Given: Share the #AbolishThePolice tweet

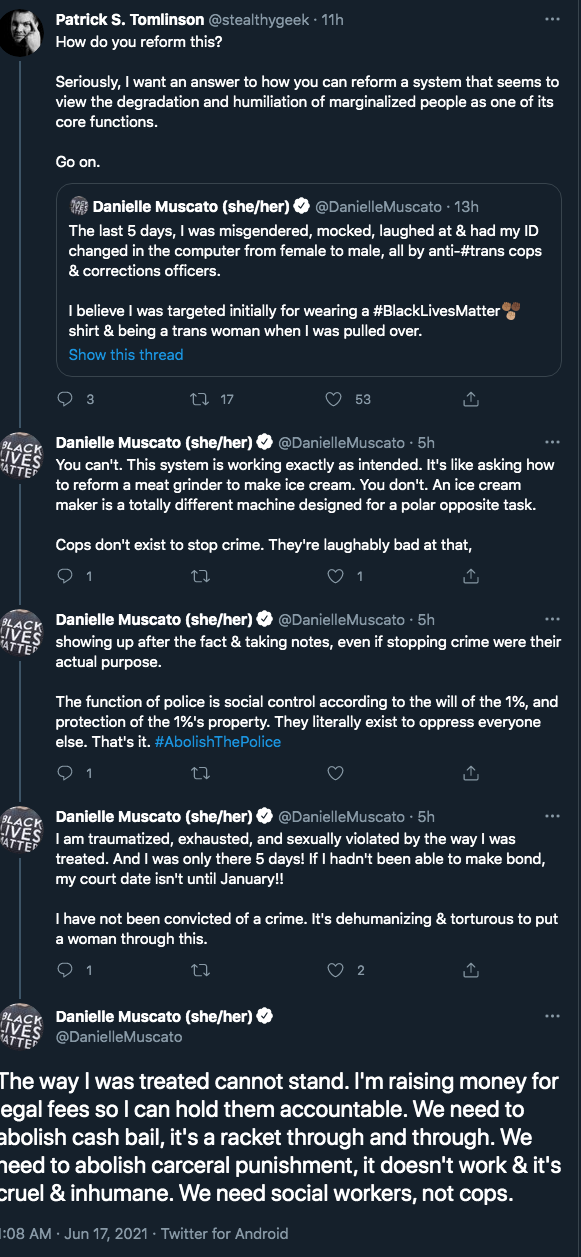Looking at the screenshot, I should (x=470, y=773).
